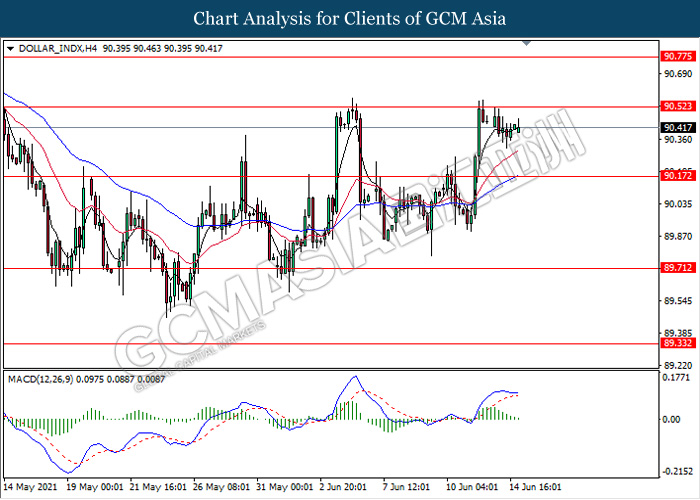Click the 10 Jun 04:01 time label
The height and width of the screenshot is (500, 700).
(471, 487)
